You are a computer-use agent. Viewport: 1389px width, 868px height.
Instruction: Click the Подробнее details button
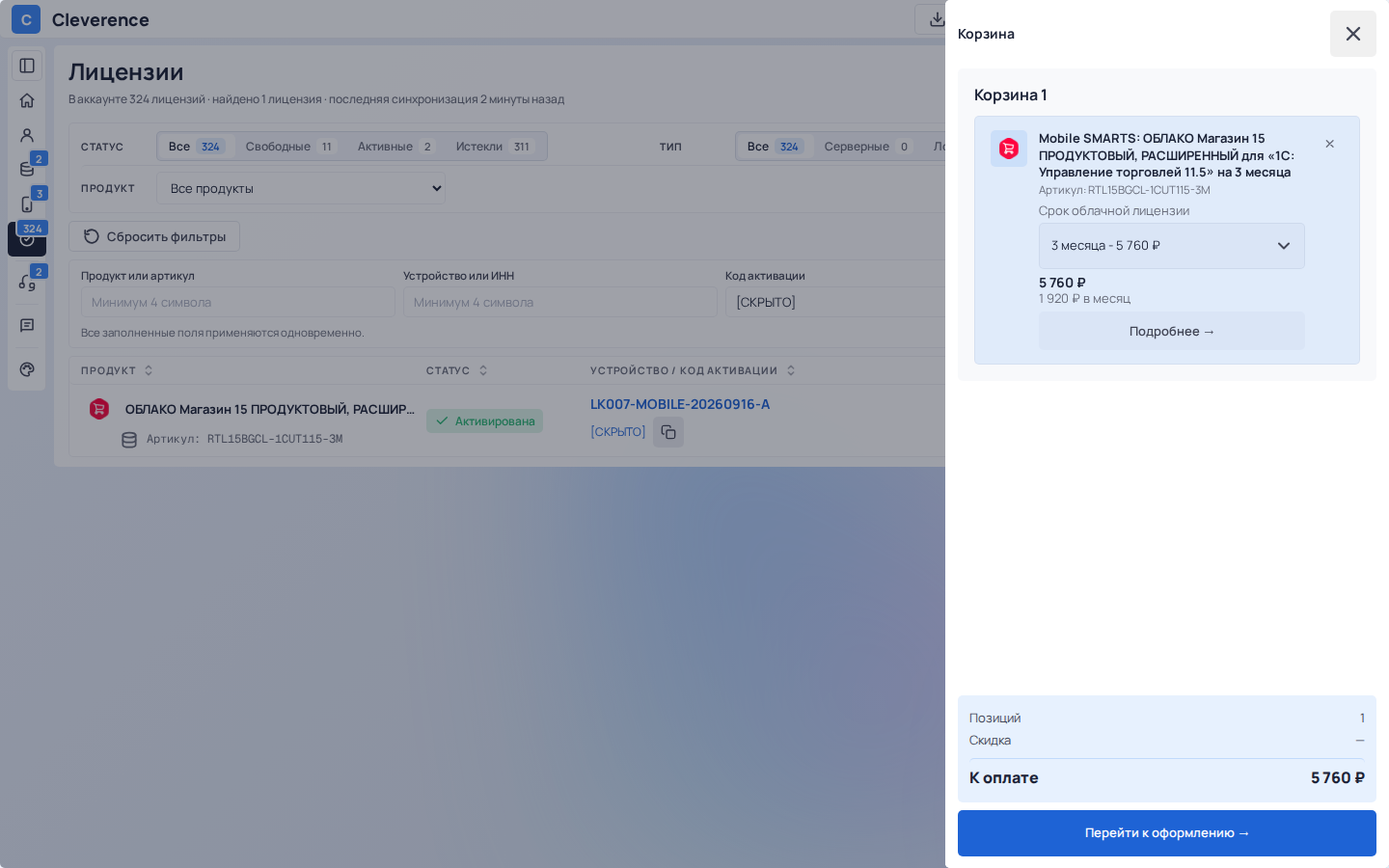1171,331
